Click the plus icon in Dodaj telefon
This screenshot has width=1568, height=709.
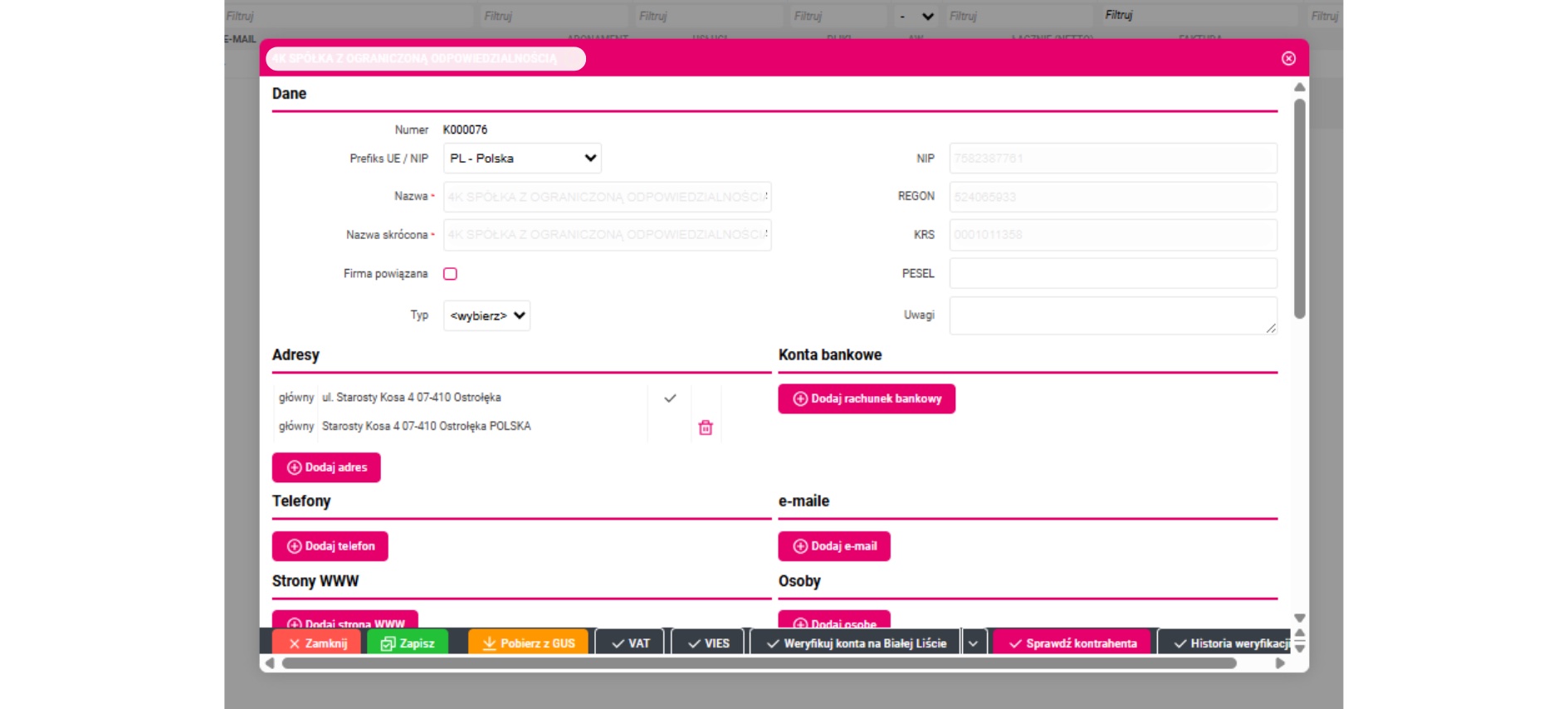pyautogui.click(x=294, y=546)
